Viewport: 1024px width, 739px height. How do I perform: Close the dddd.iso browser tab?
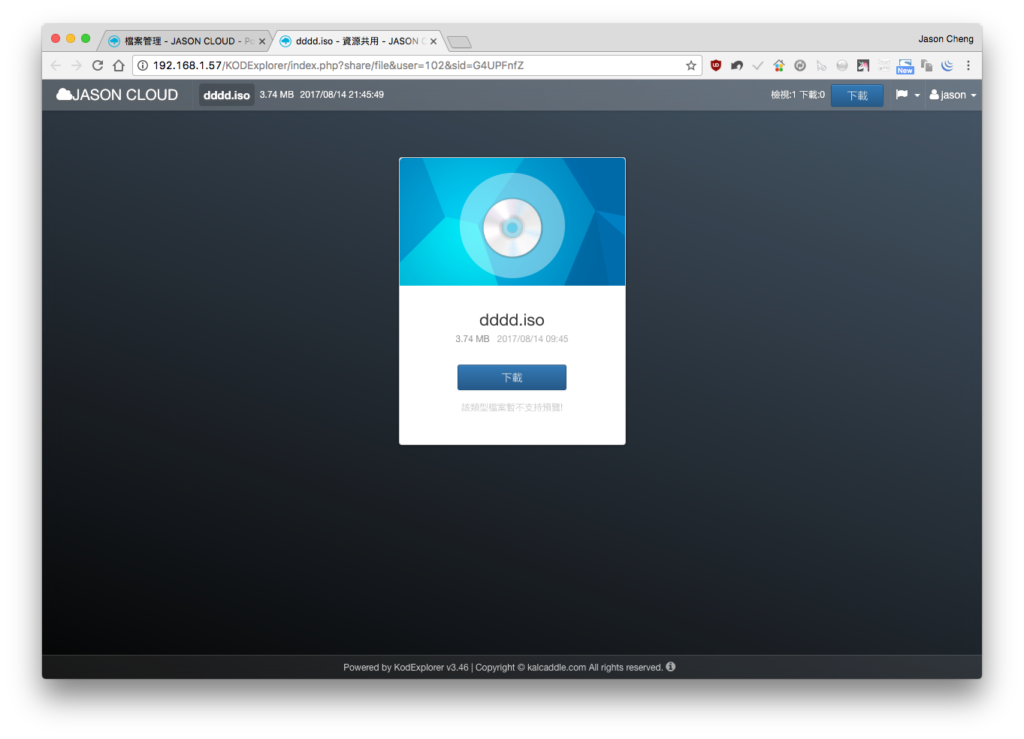coord(433,41)
